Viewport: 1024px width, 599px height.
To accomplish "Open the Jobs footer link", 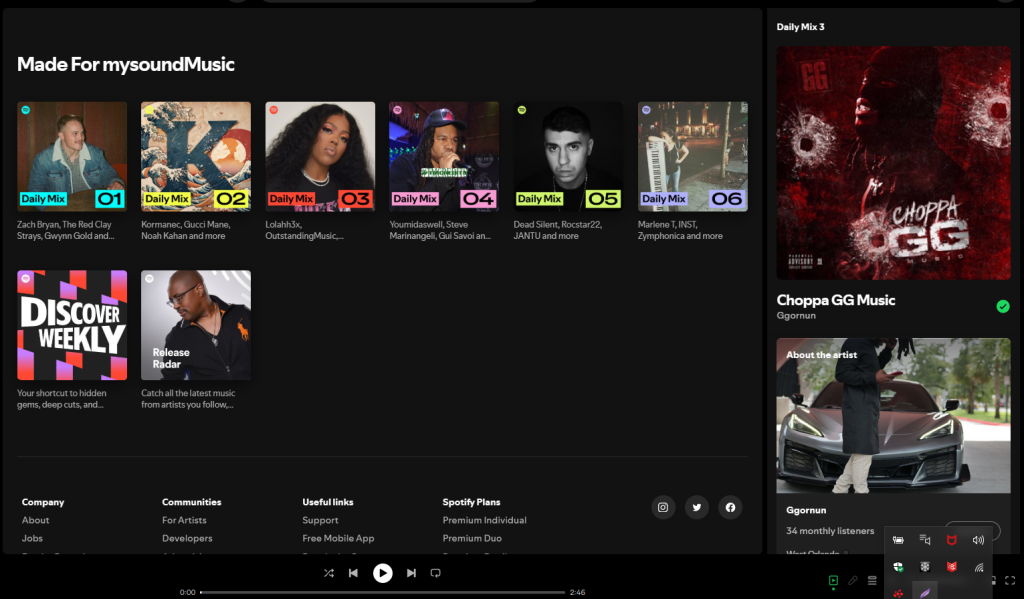I will 32,539.
